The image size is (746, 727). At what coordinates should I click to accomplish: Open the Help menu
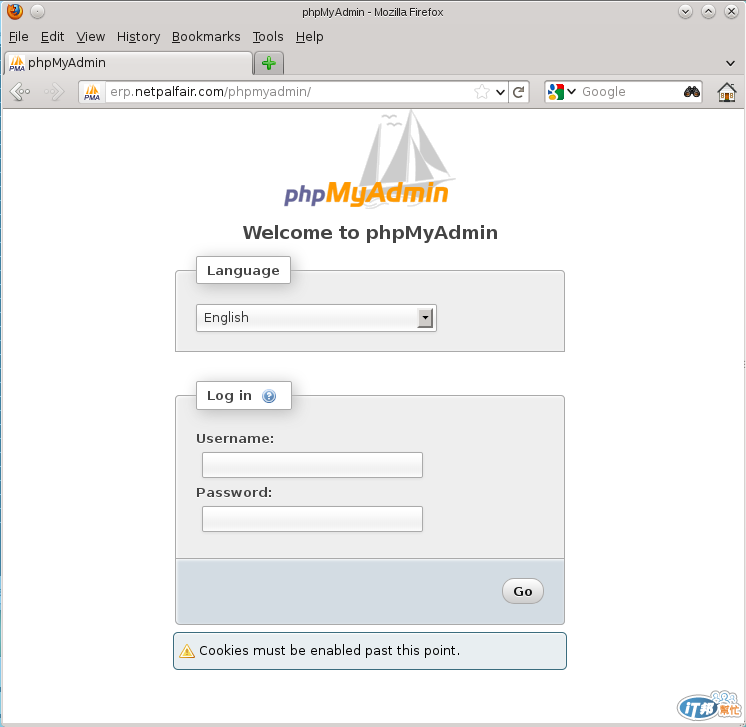coord(309,37)
